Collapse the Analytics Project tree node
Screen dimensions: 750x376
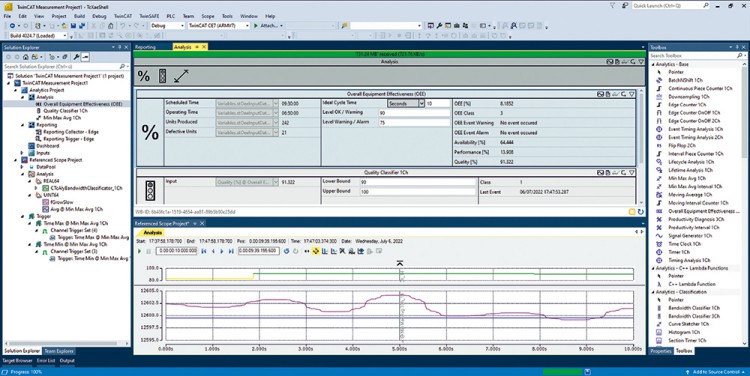16,90
